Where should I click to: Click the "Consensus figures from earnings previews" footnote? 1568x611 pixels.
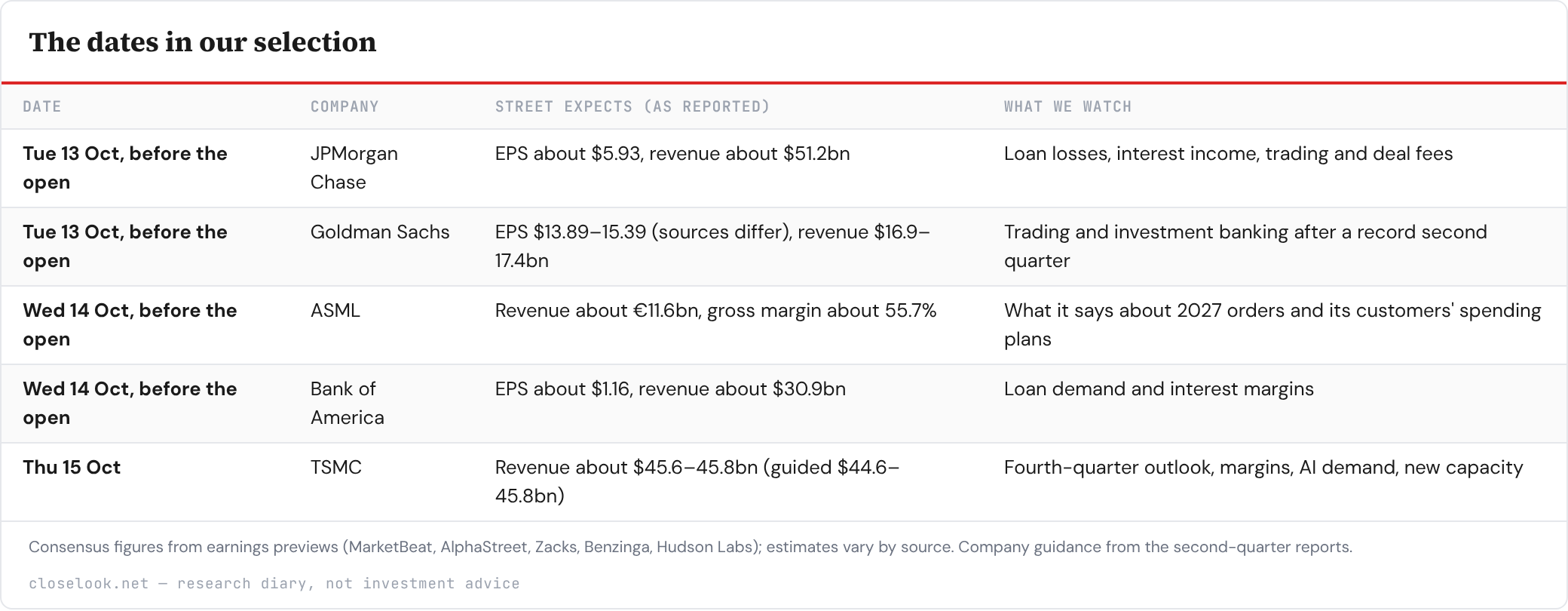[x=691, y=547]
